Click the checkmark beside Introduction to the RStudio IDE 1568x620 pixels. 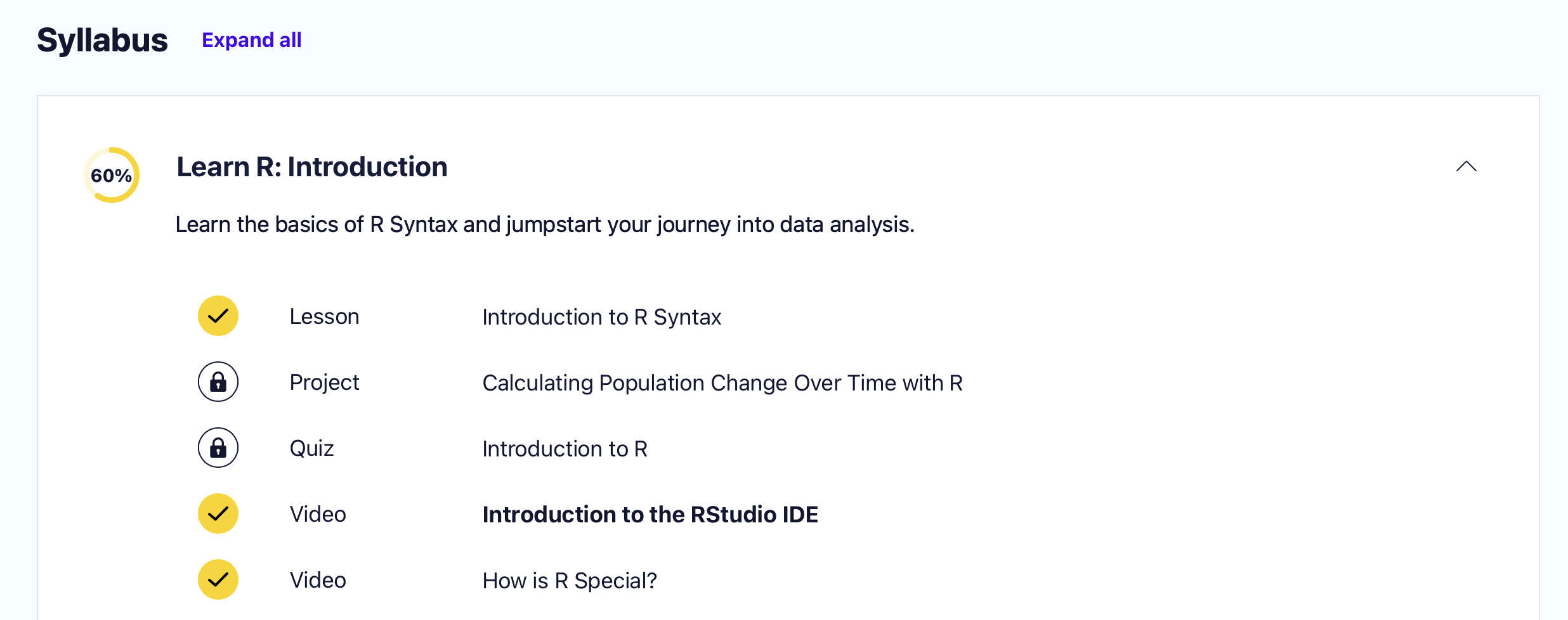tap(218, 513)
